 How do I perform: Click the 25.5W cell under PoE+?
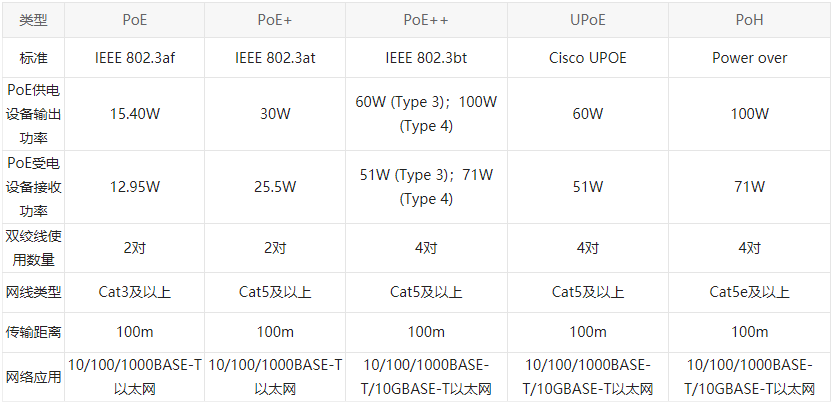click(x=275, y=187)
